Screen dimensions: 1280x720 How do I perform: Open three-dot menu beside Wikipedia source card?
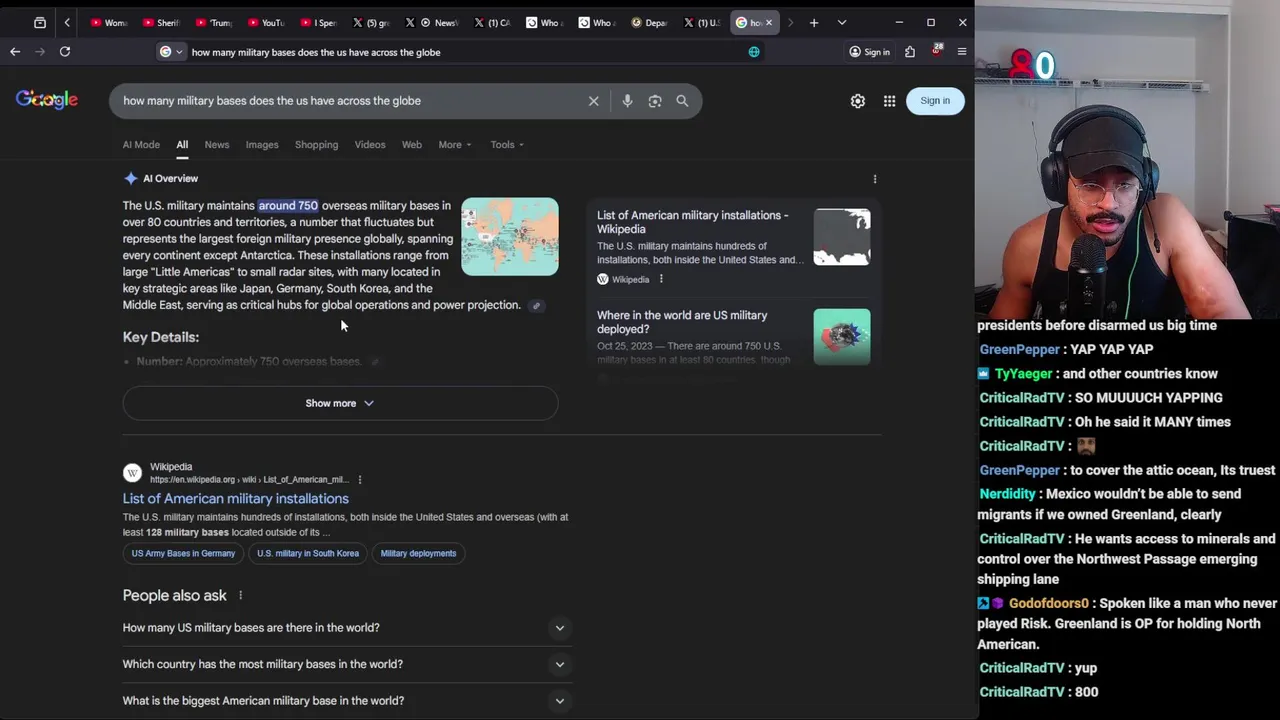(x=661, y=279)
